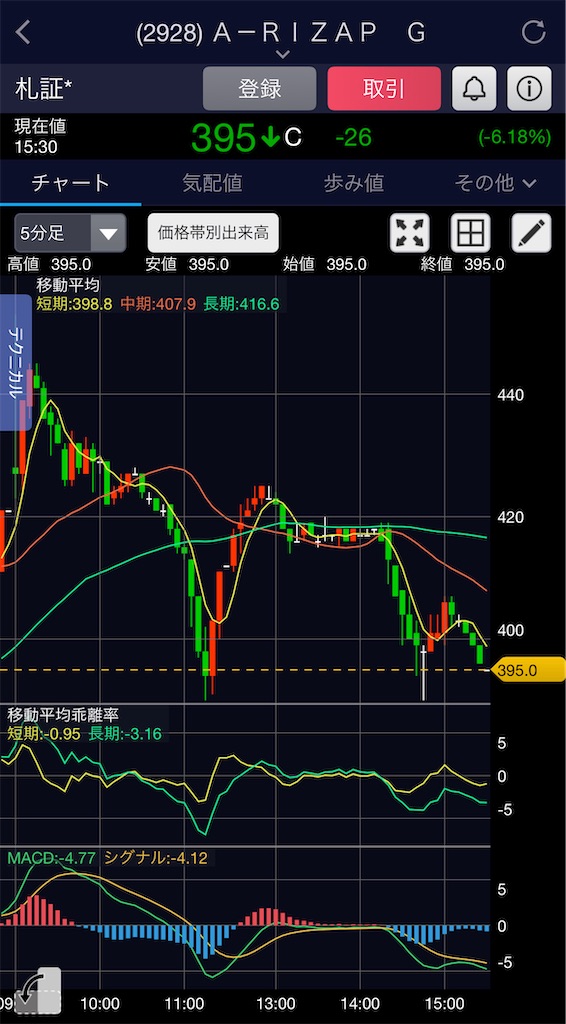The height and width of the screenshot is (1024, 566).
Task: Open the 5分足 timeframe dropdown
Action: [70, 232]
